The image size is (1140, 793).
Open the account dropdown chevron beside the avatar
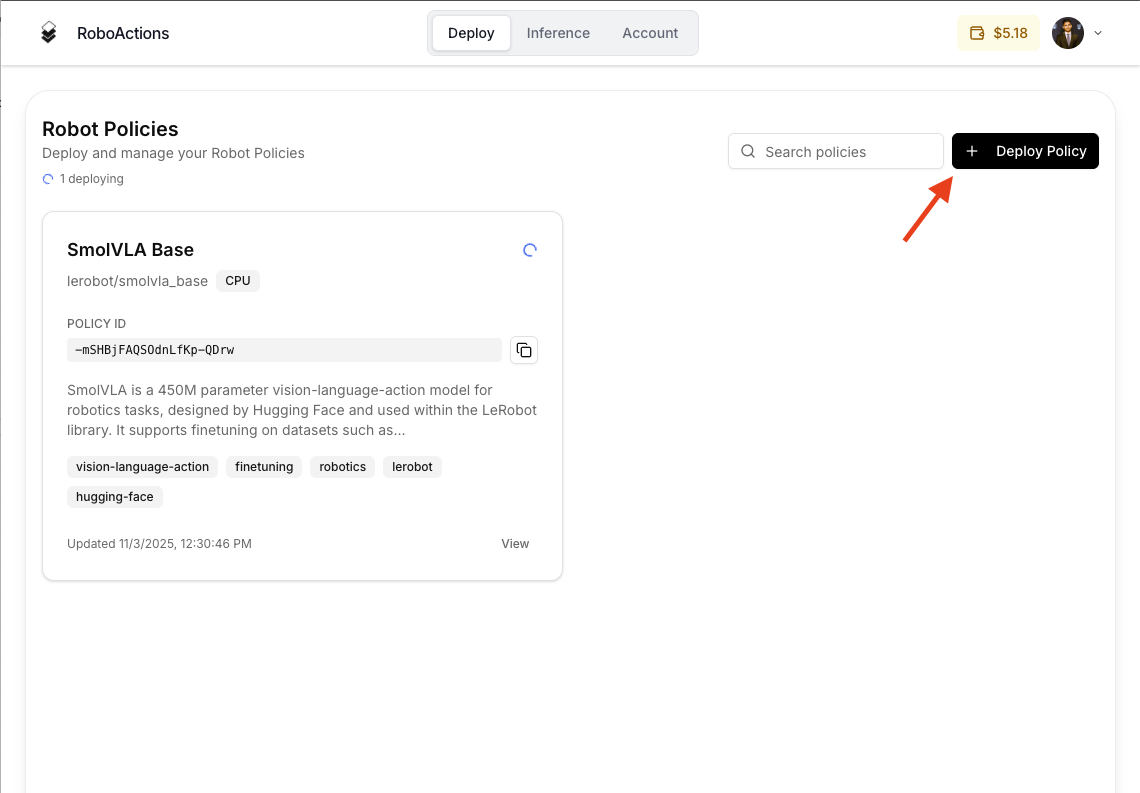[x=1097, y=33]
